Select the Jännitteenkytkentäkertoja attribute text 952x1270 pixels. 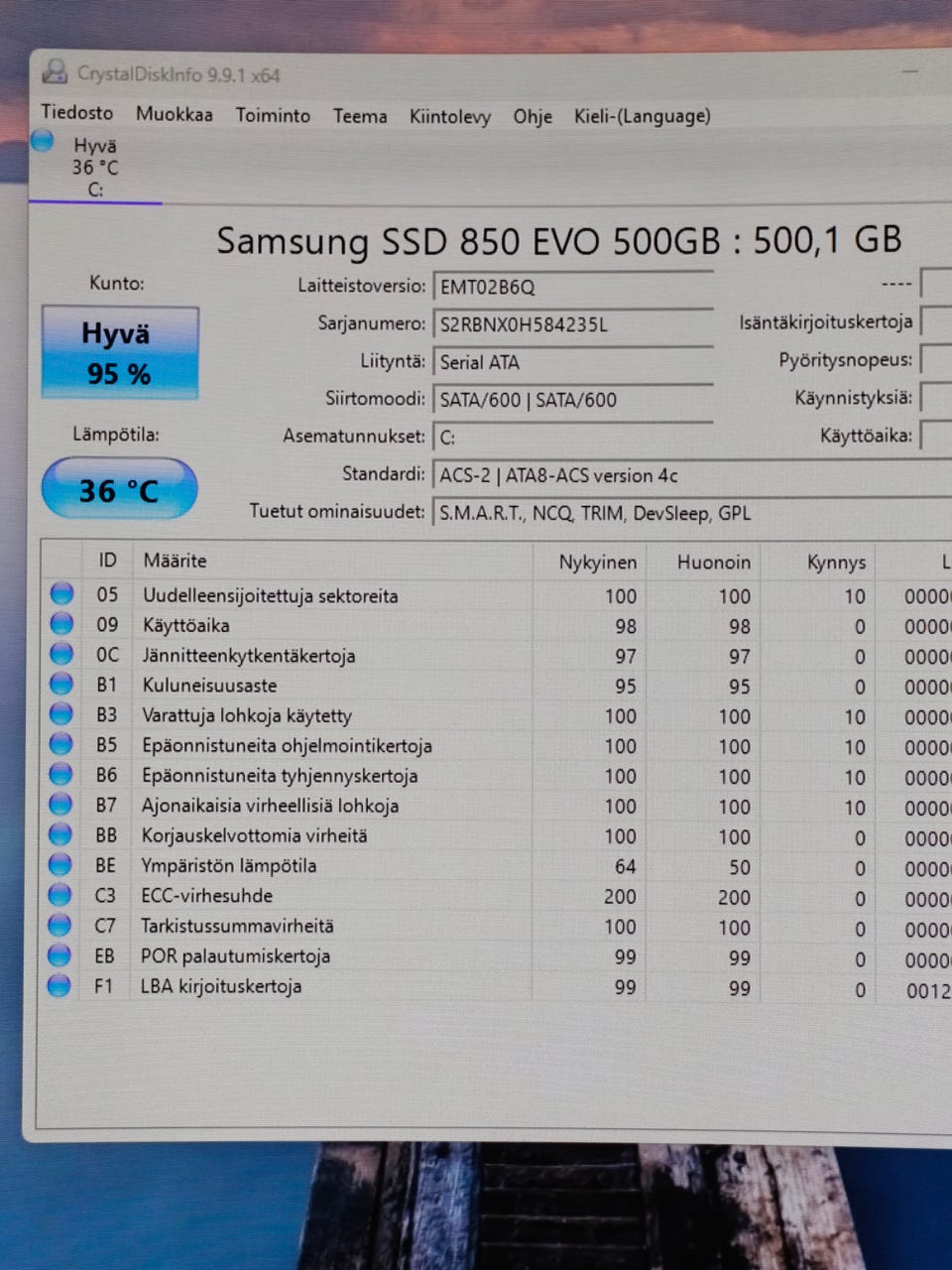(x=249, y=656)
